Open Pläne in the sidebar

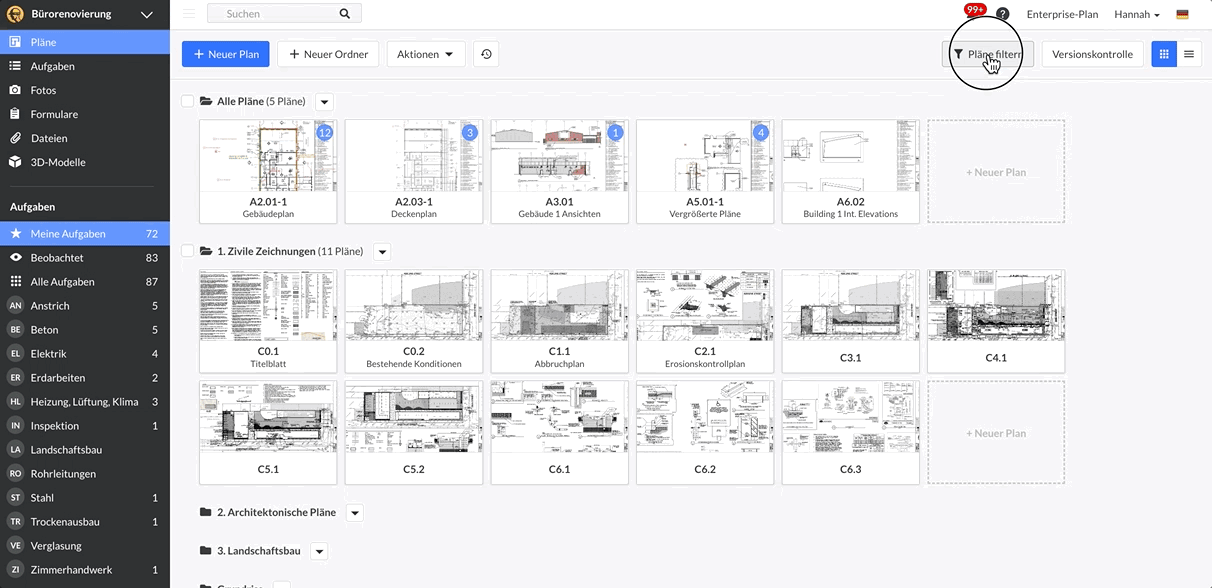click(x=85, y=42)
